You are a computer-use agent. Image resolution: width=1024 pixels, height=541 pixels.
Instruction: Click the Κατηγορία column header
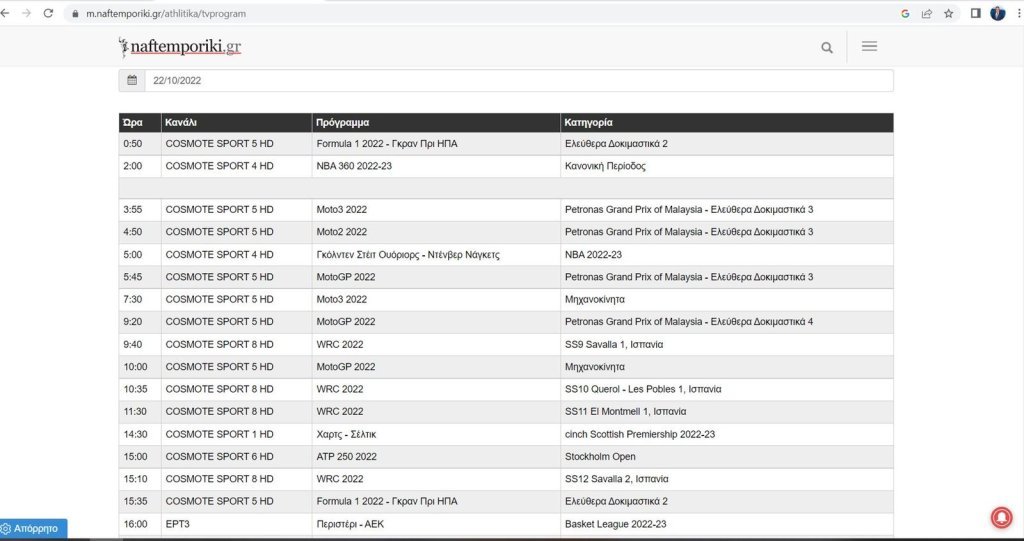(x=588, y=122)
